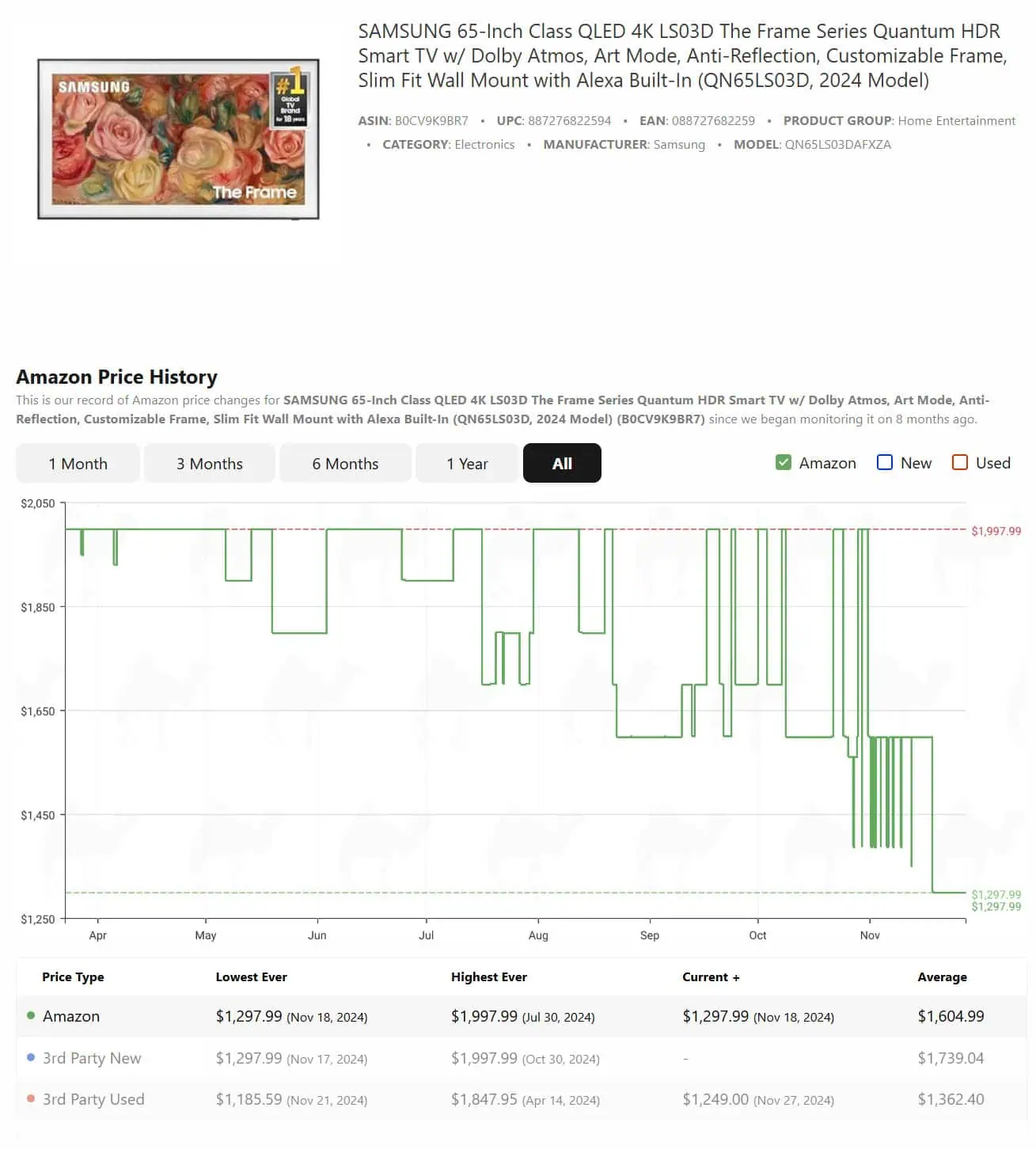The width and height of the screenshot is (1036, 1149).
Task: Enable the New price checkbox
Action: 885,463
